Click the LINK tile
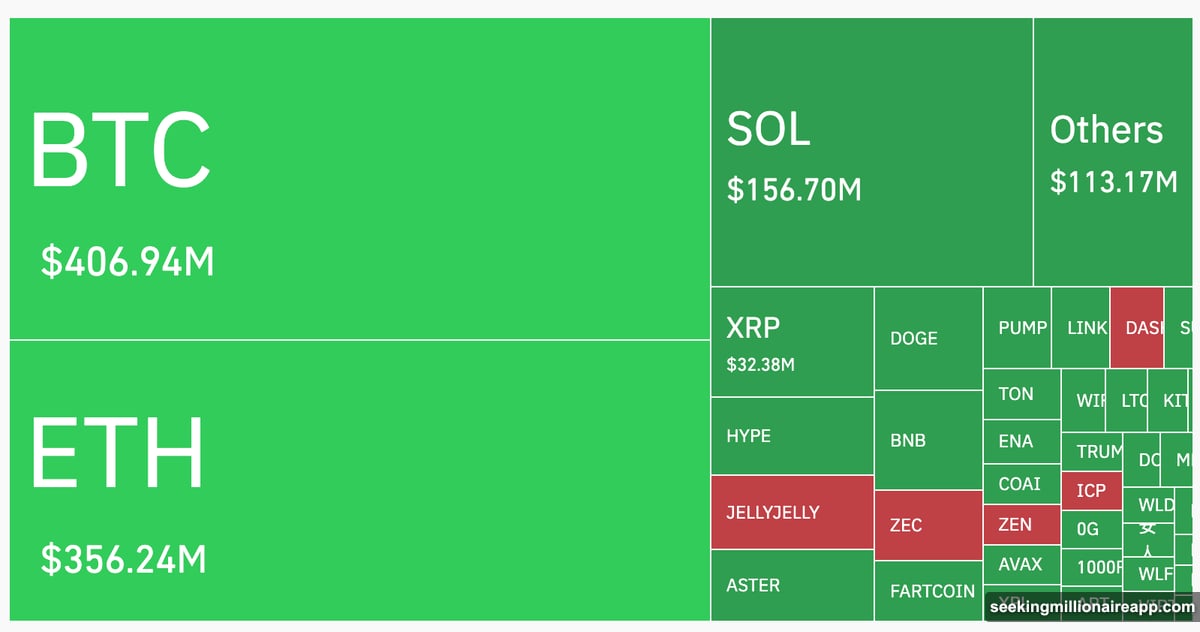 (1081, 328)
